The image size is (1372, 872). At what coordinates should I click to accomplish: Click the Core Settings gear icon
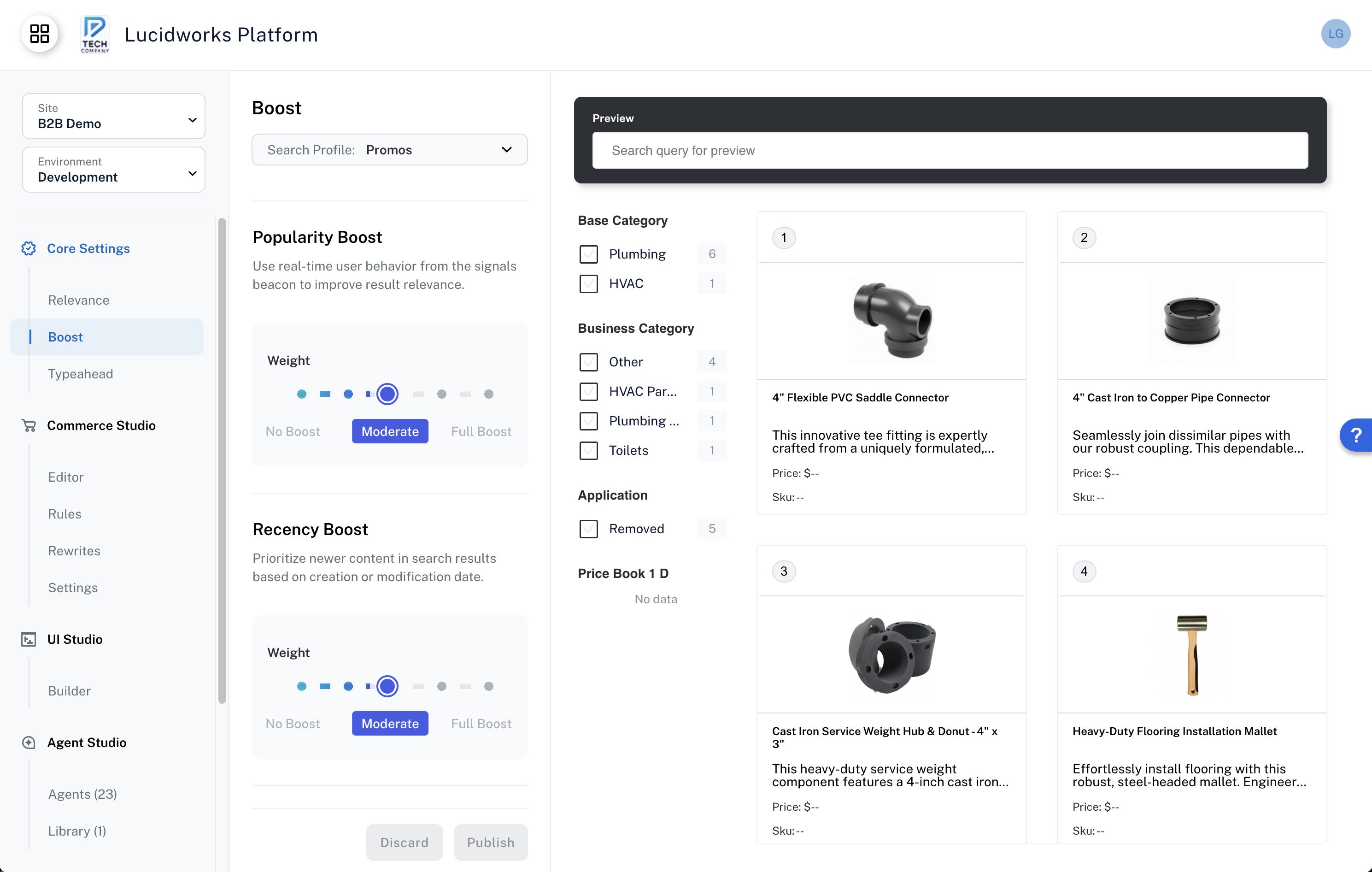tap(29, 248)
